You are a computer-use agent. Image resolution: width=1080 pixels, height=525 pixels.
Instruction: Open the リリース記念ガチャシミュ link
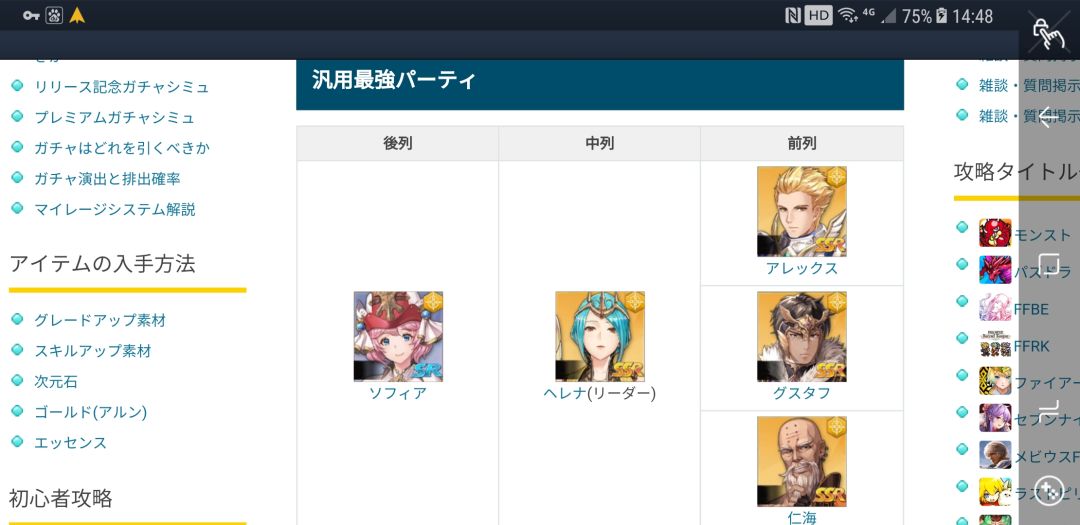coord(122,87)
